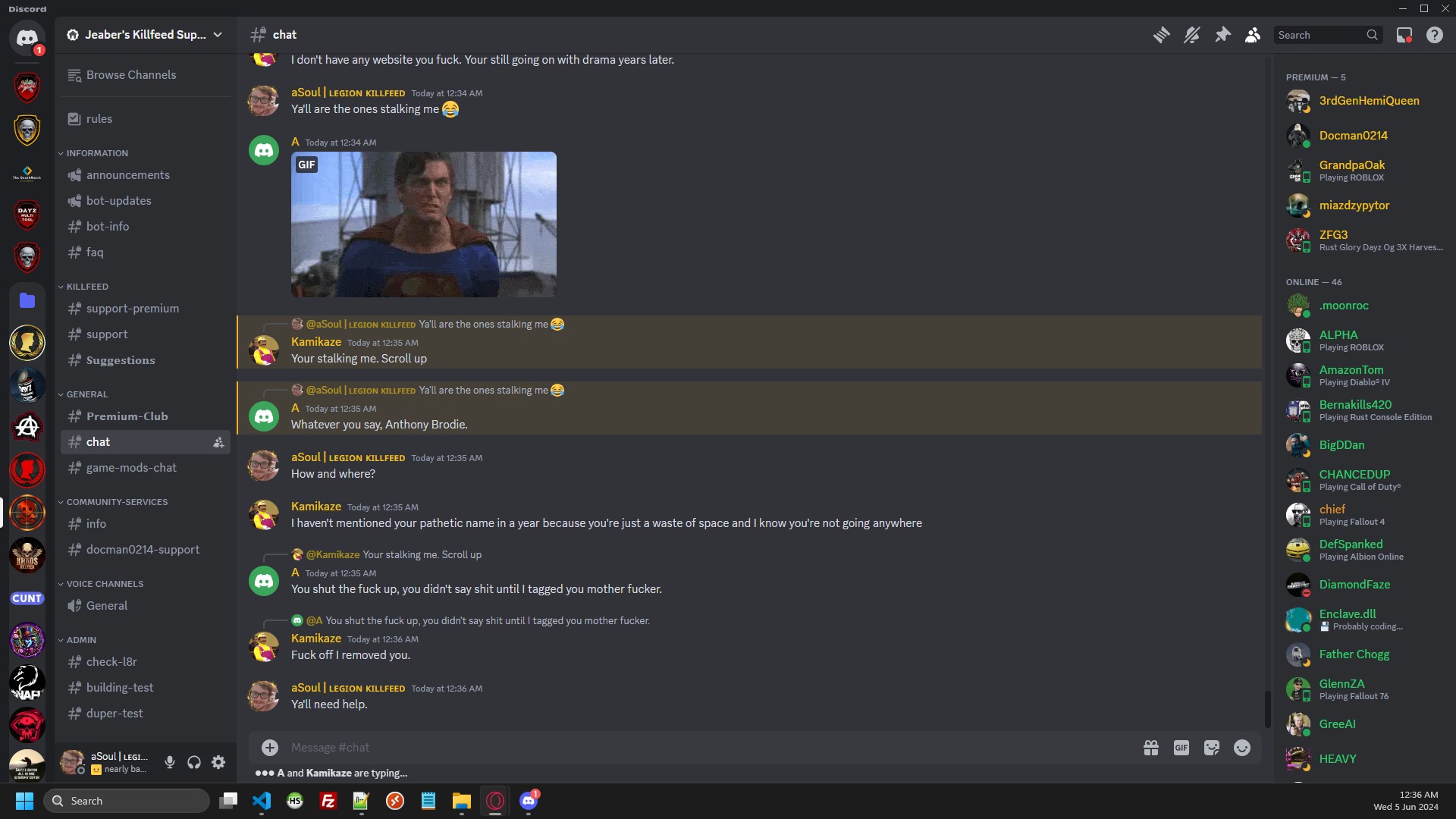The height and width of the screenshot is (819, 1456).
Task: Open member DiamondFaze profile
Action: (x=1363, y=585)
